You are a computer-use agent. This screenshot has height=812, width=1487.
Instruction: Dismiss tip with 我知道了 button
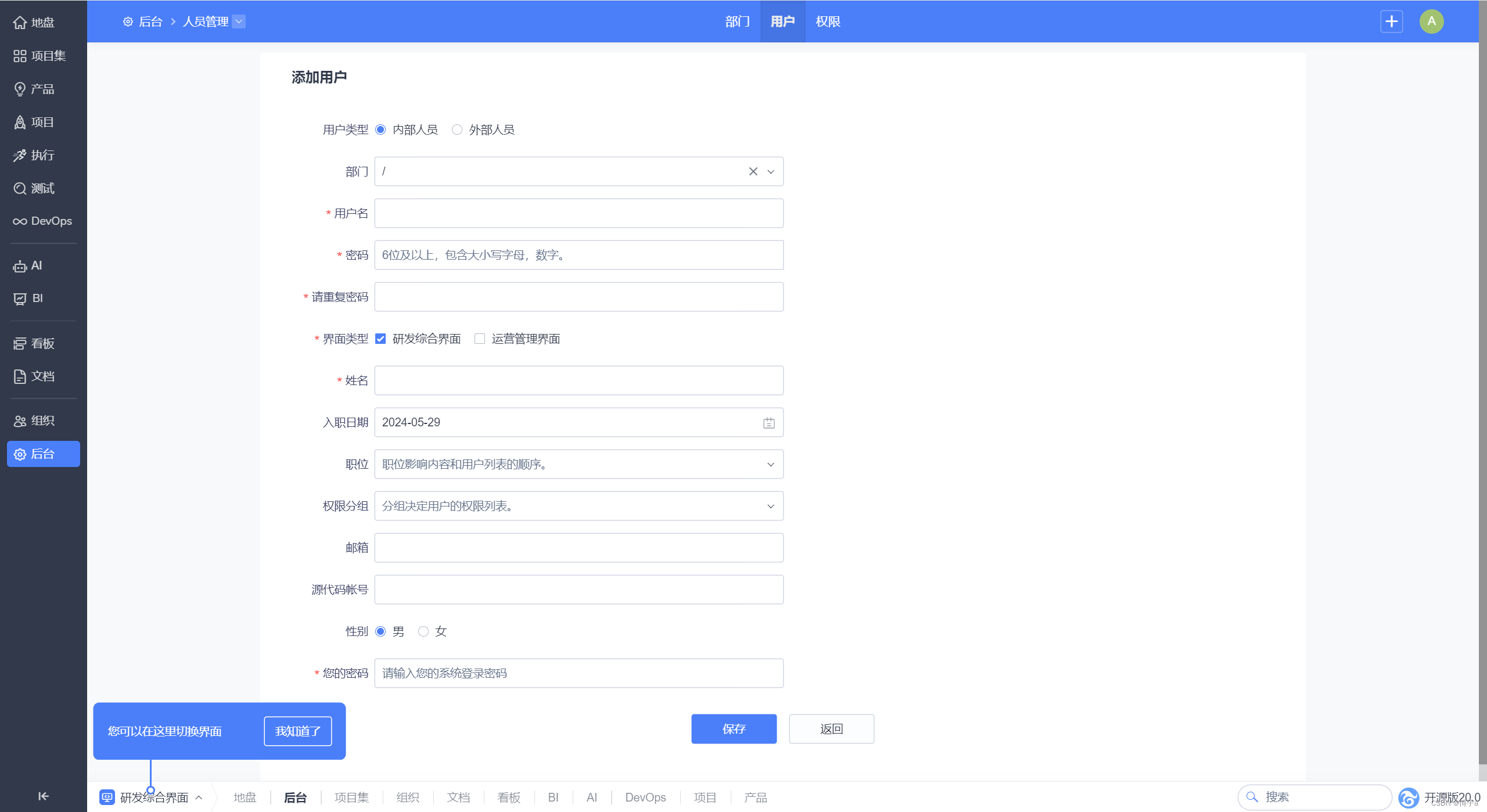click(297, 731)
